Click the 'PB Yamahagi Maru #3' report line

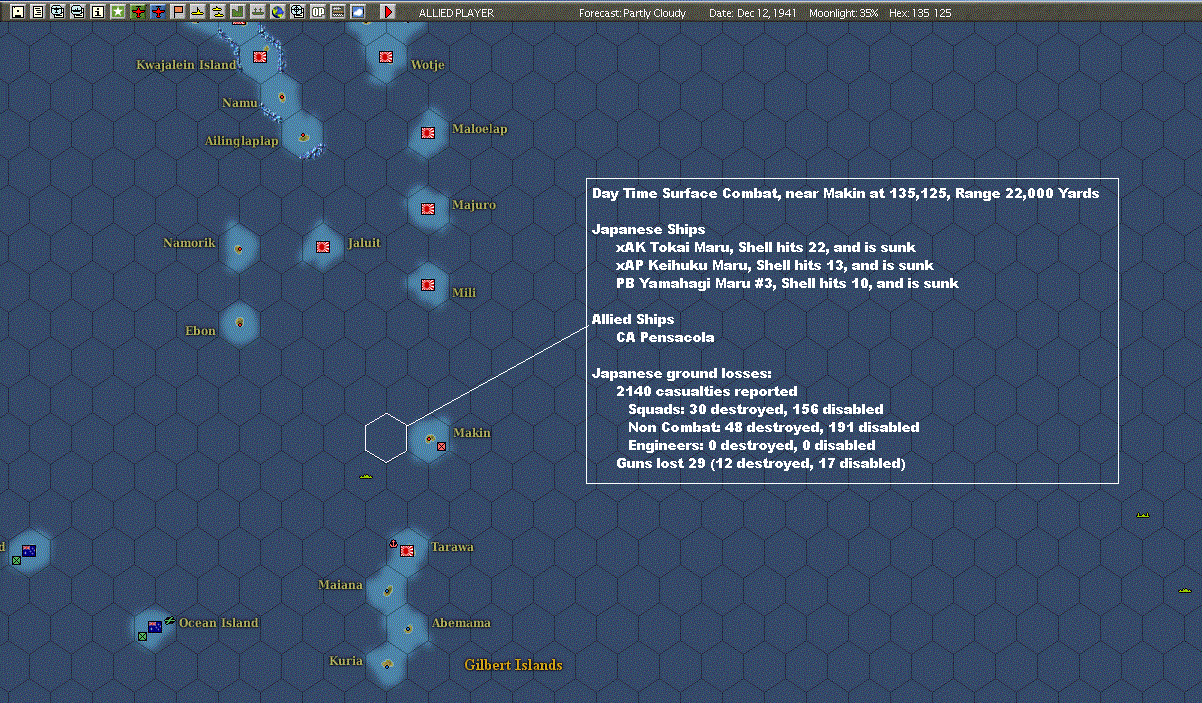click(x=788, y=283)
